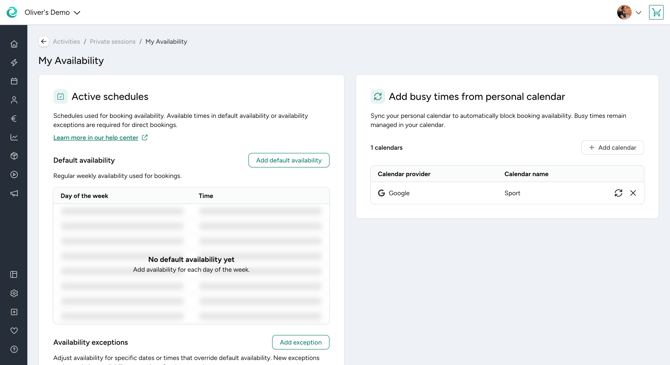Click 'Calendar provider' column header
This screenshot has height=365, width=670.
(x=404, y=174)
